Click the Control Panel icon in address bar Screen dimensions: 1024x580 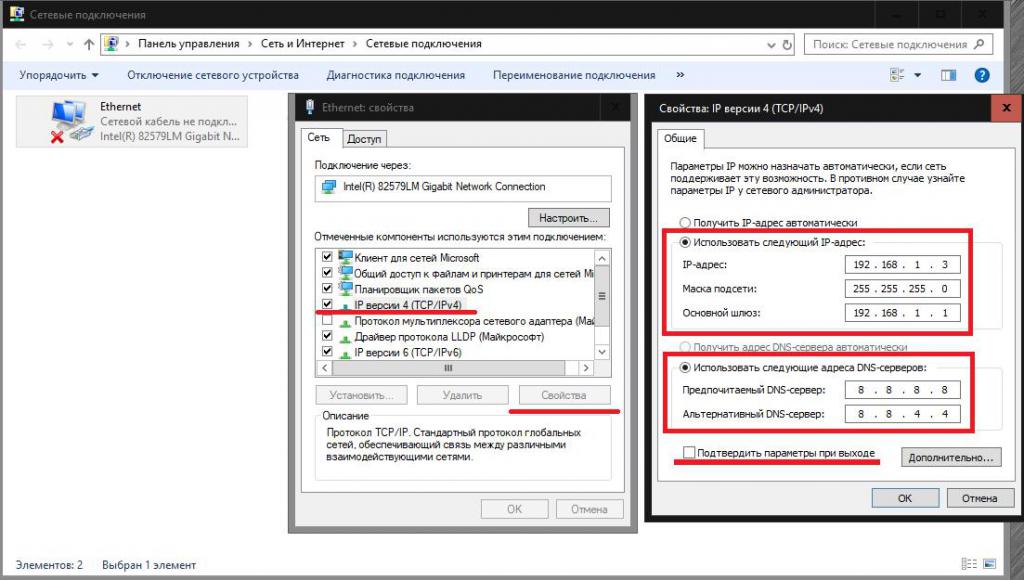pyautogui.click(x=112, y=44)
